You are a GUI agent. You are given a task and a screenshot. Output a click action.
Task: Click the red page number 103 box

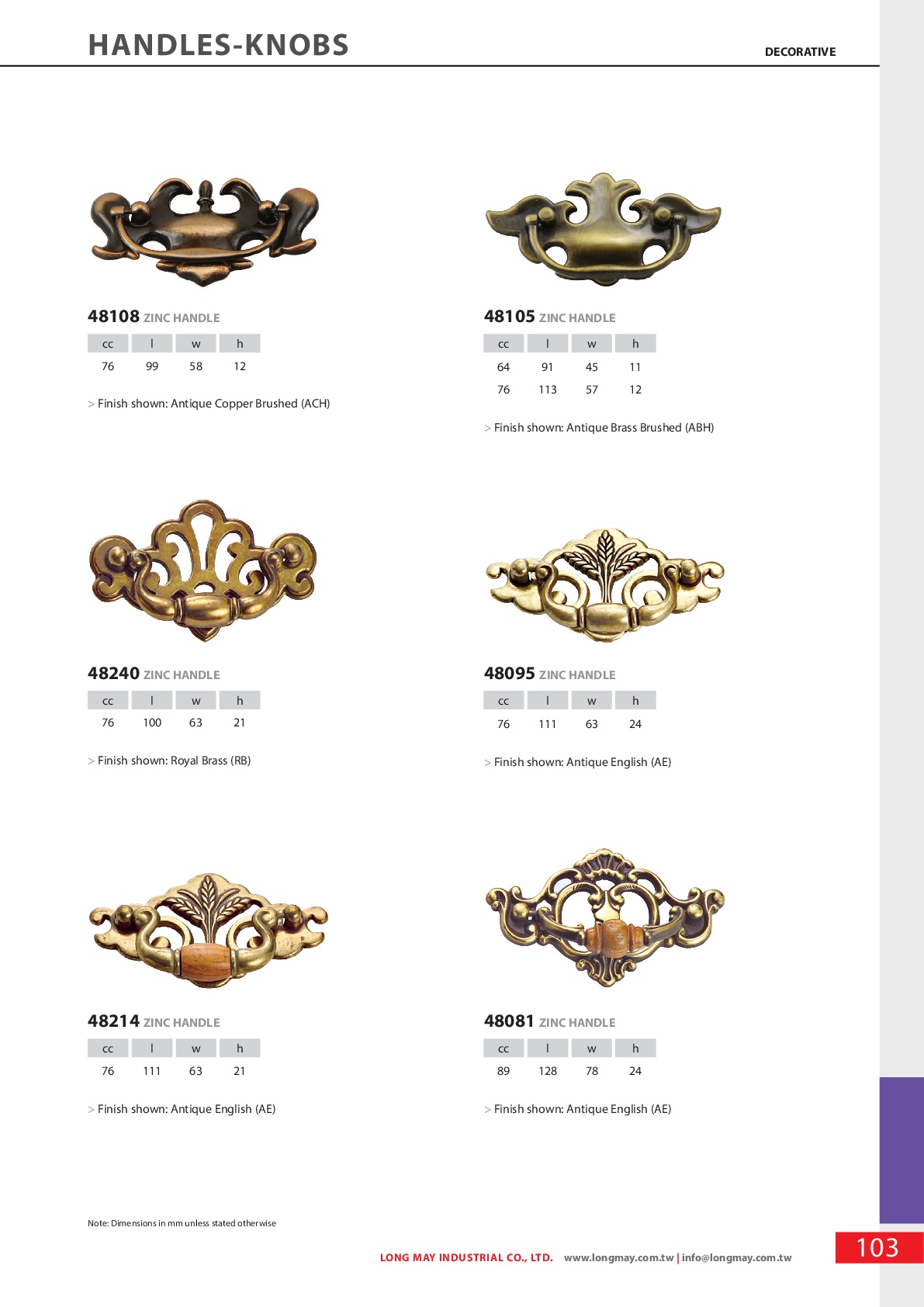(x=879, y=1247)
